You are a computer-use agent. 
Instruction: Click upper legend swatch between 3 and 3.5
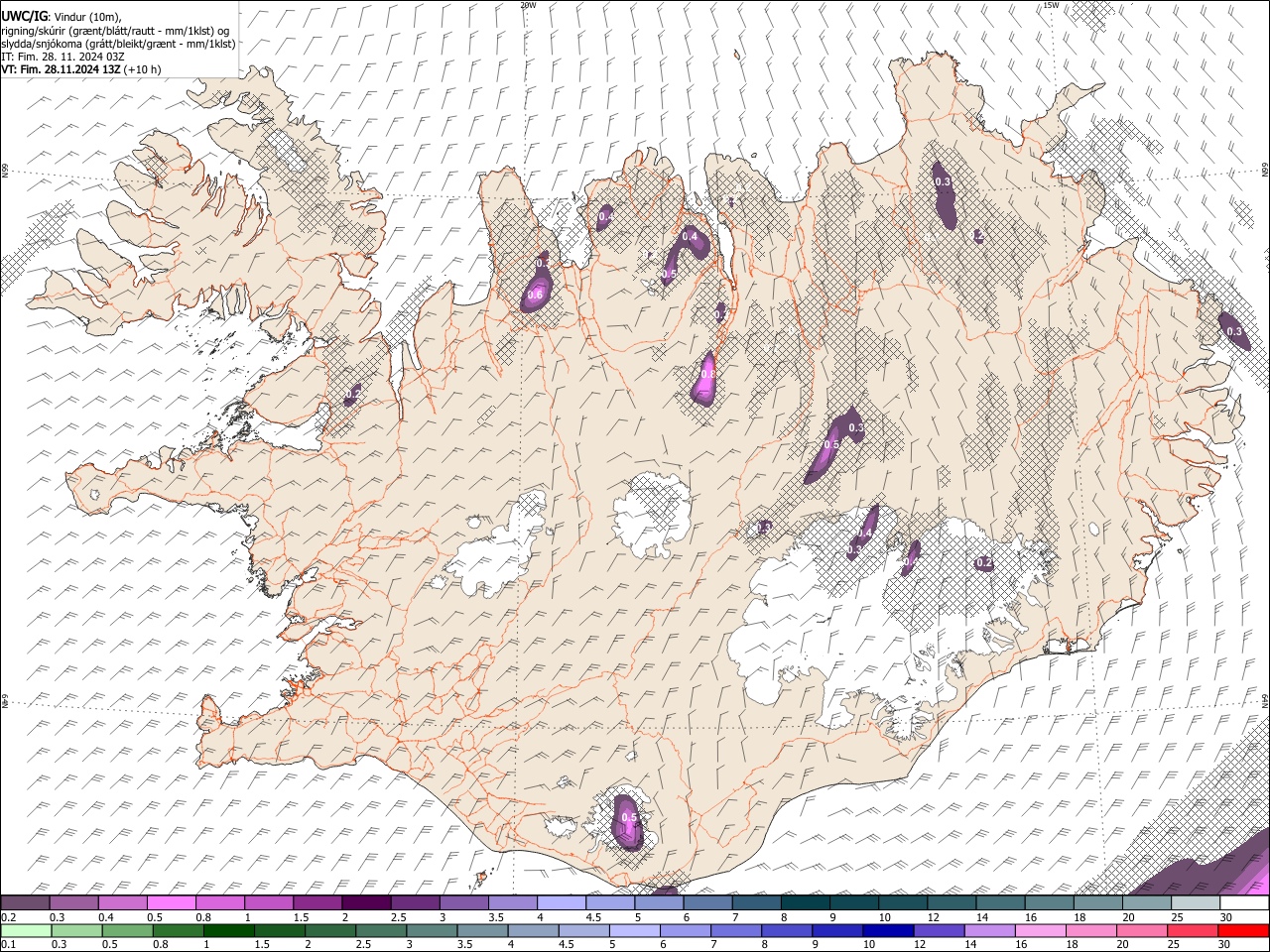click(x=463, y=903)
